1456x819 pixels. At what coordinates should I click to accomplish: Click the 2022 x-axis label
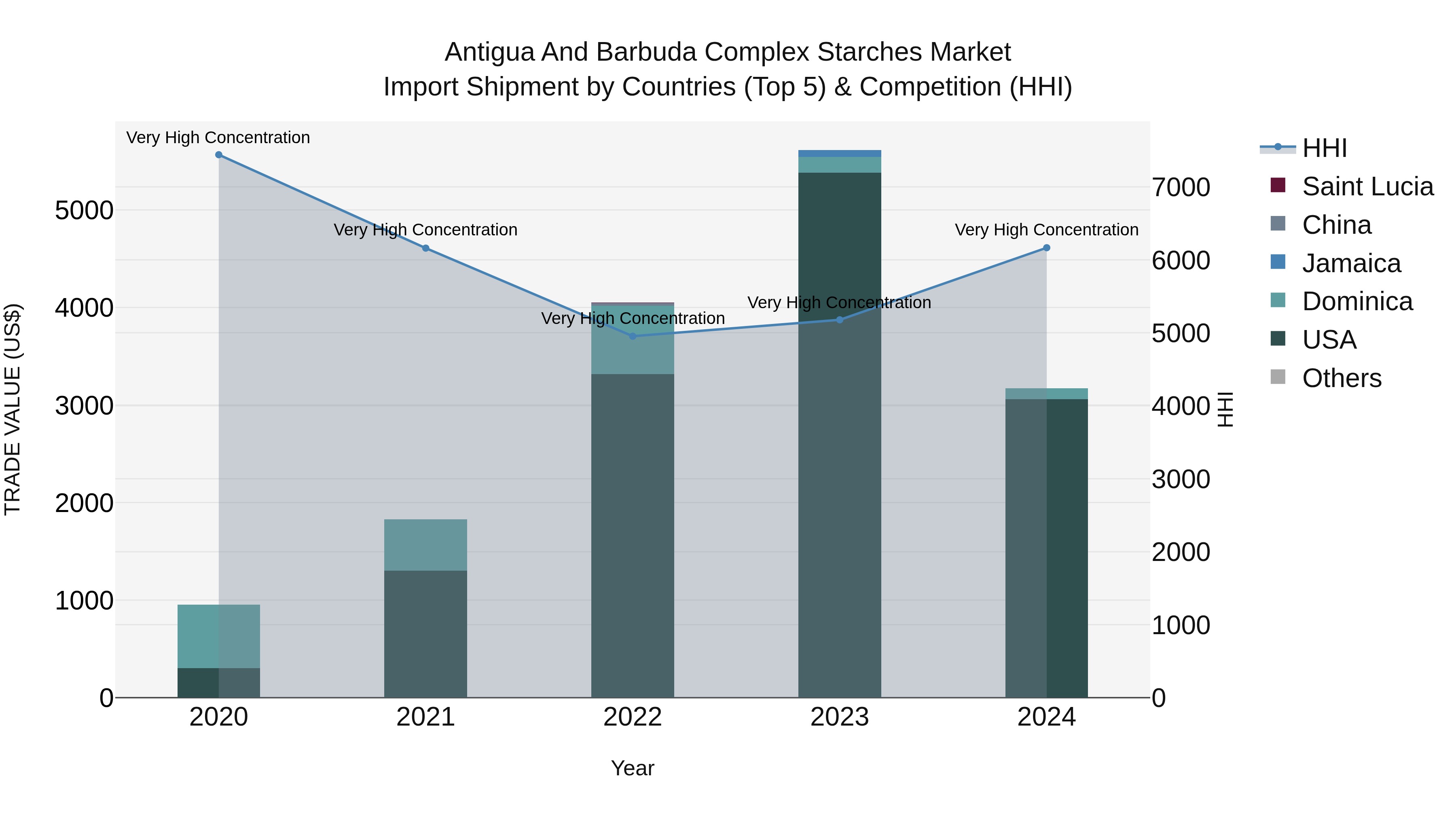click(x=633, y=717)
